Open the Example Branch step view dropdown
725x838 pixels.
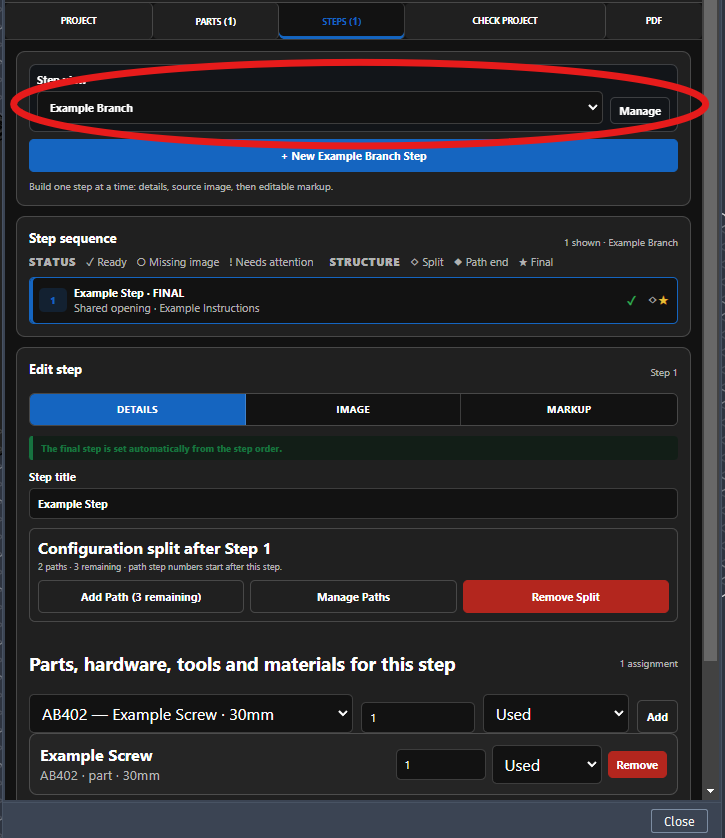tap(319, 107)
